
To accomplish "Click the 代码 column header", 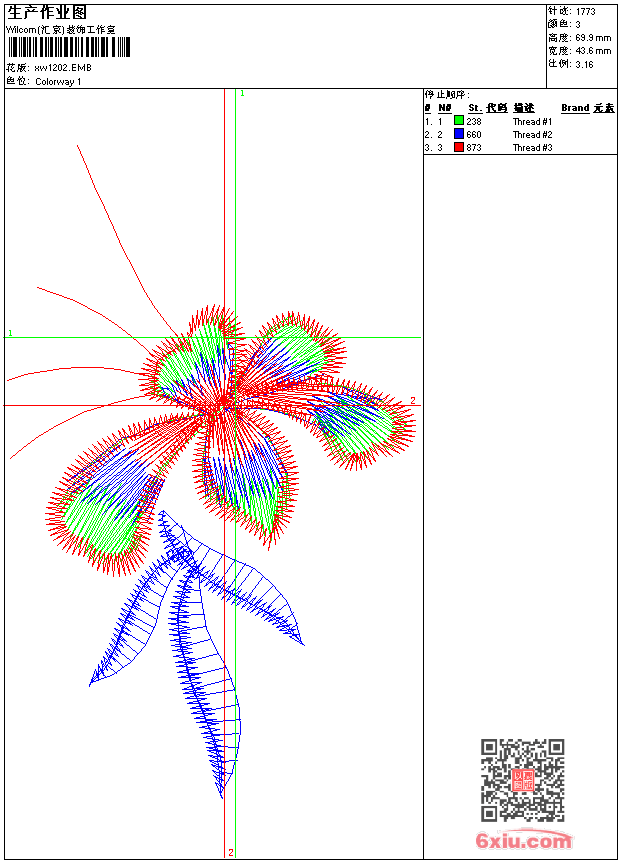I will coord(497,108).
